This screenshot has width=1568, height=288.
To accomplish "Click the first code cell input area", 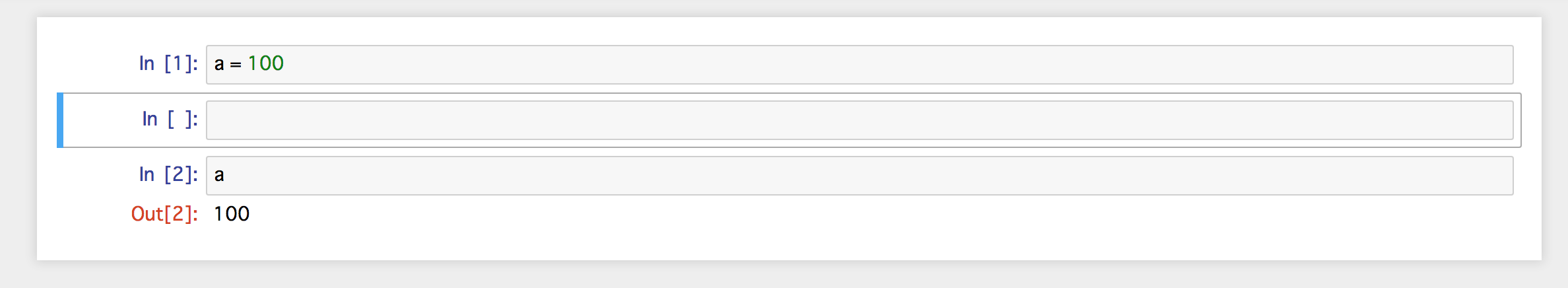I will tap(859, 65).
